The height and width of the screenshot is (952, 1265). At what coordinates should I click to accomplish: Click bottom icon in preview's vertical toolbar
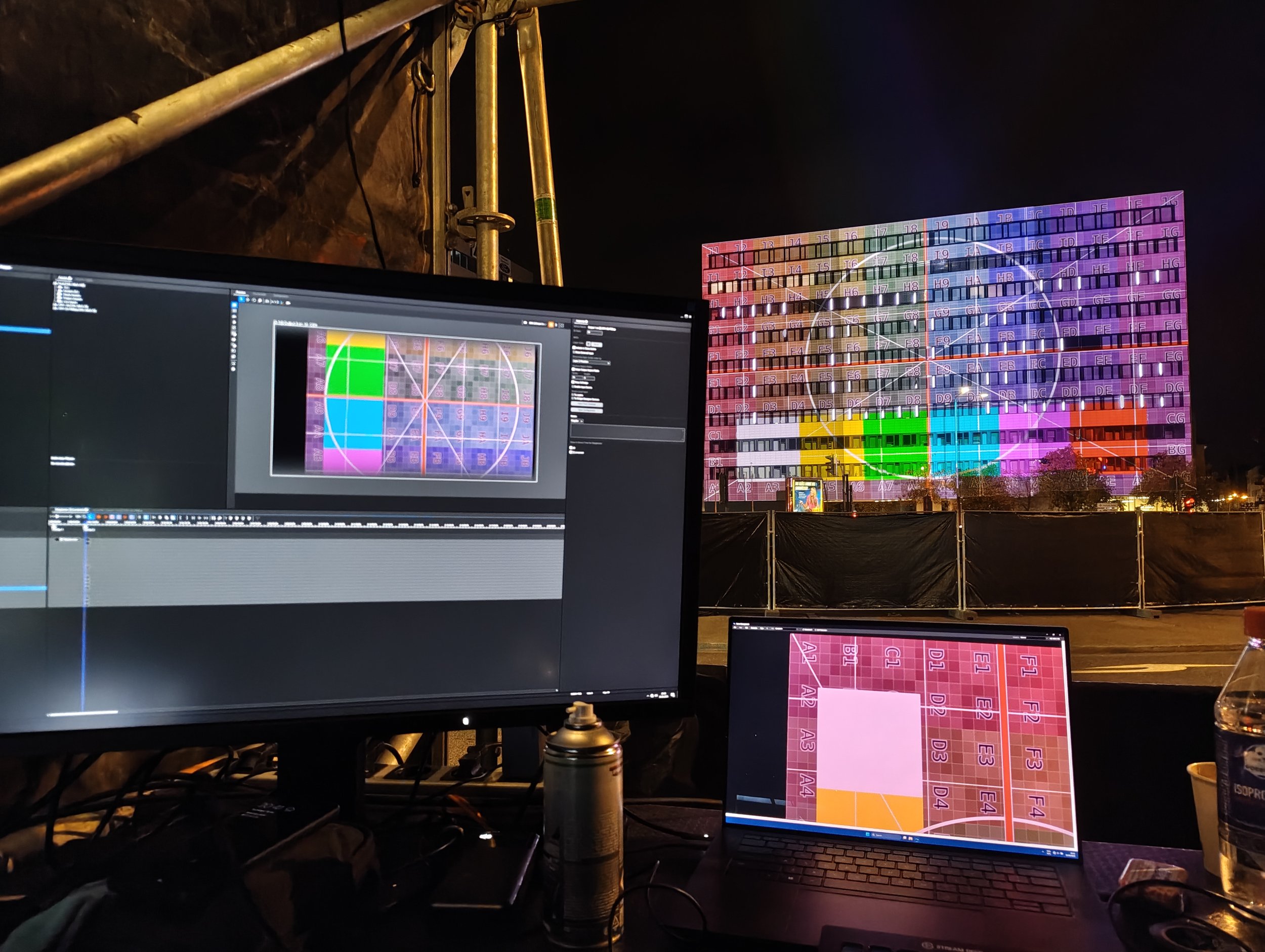tap(233, 369)
